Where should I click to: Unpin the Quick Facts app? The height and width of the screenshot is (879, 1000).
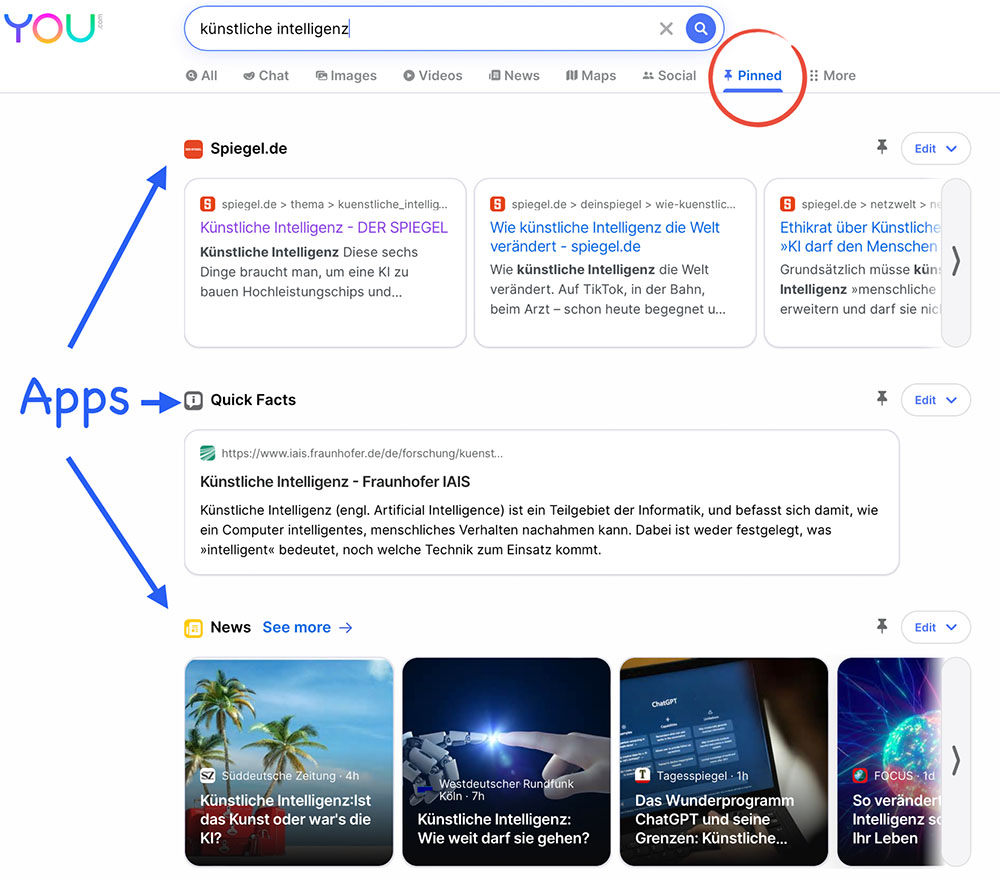(x=882, y=399)
